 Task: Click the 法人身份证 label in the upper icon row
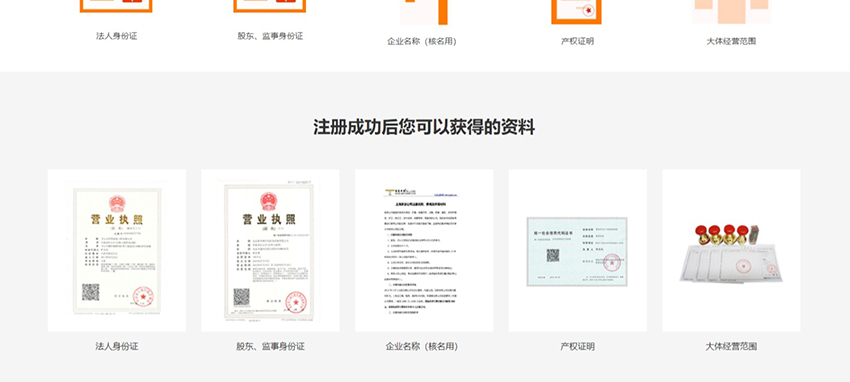[117, 36]
